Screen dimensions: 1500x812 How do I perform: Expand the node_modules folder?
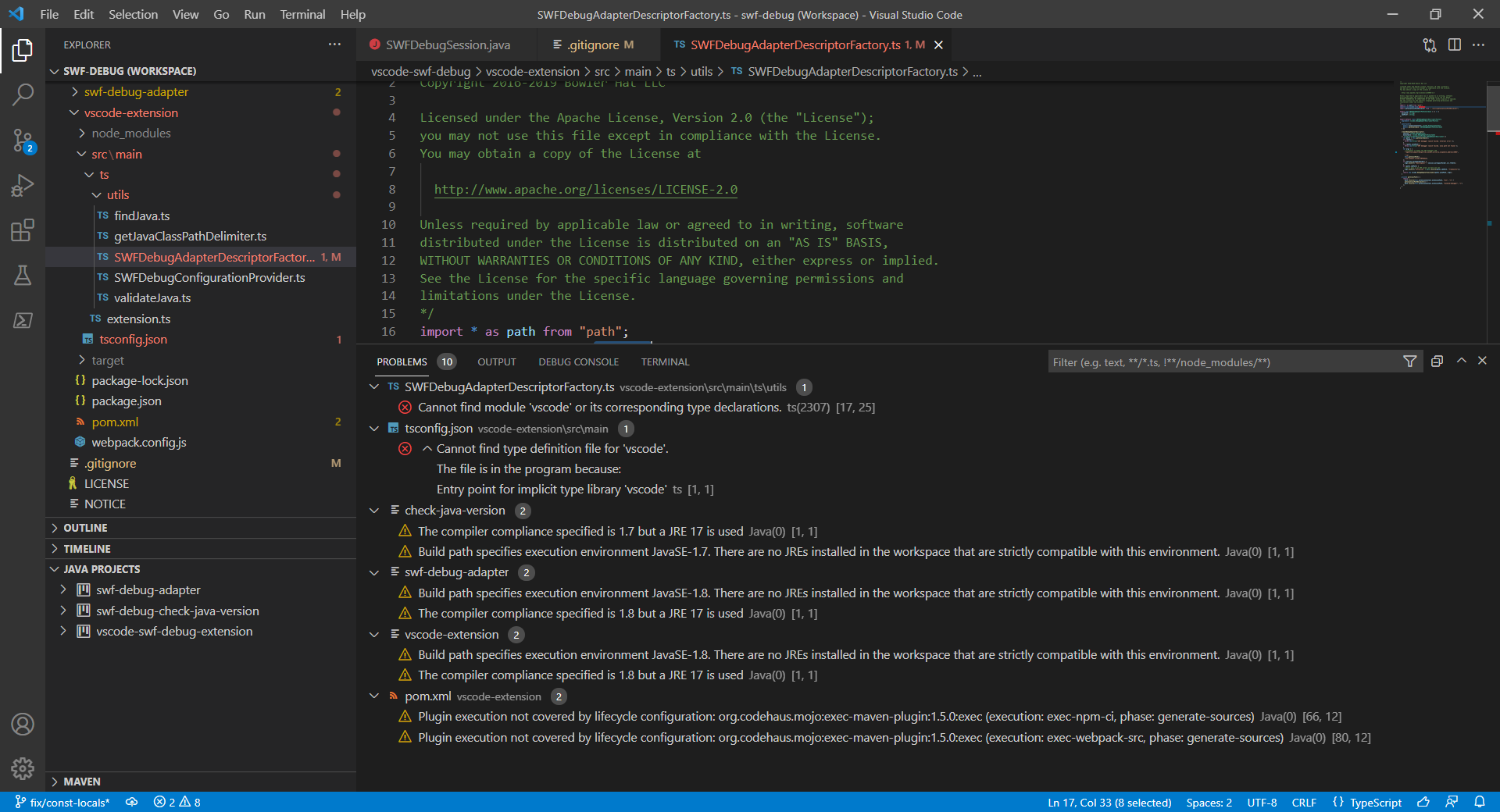131,133
